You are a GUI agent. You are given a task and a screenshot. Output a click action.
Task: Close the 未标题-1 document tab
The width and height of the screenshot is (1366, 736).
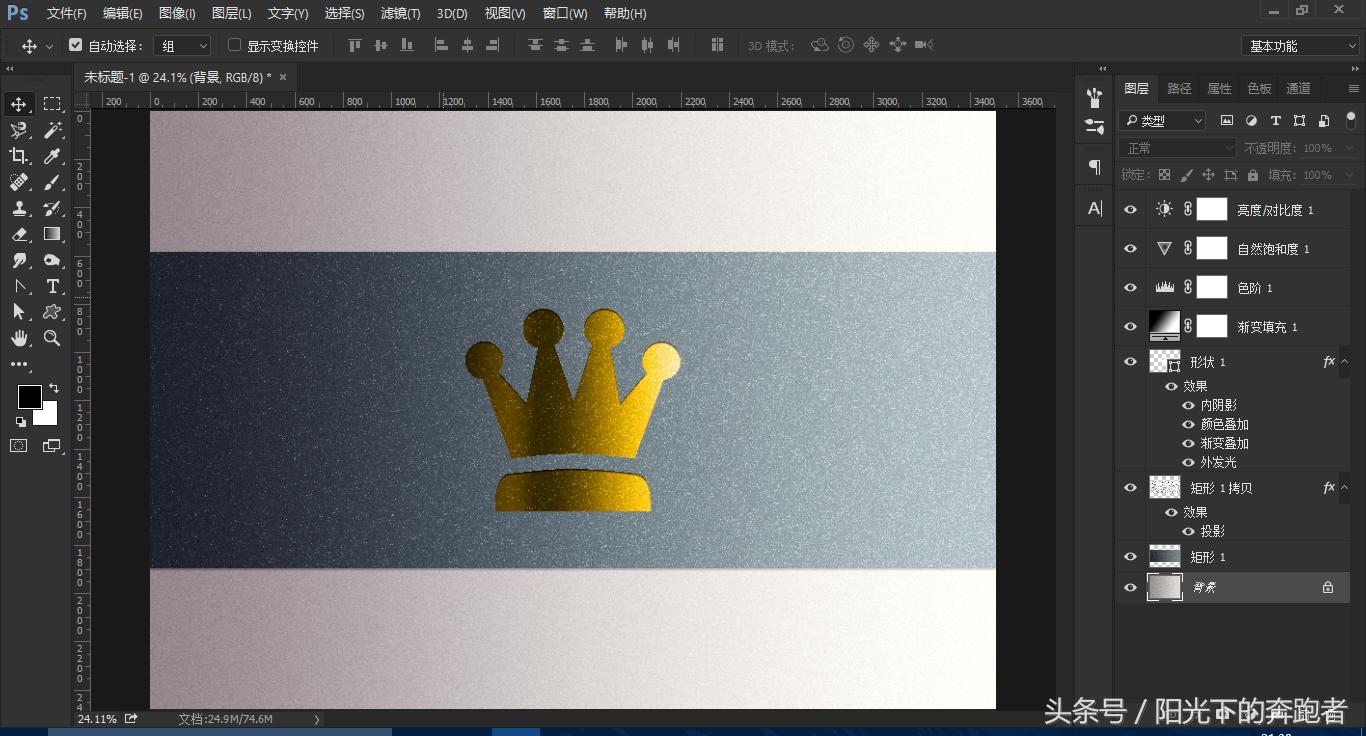[283, 77]
